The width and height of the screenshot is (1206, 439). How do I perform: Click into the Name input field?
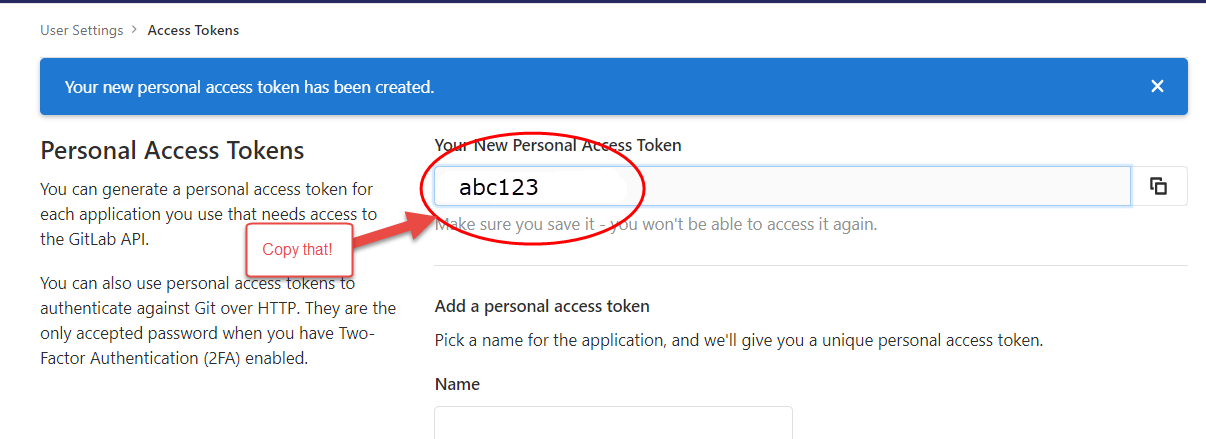(x=613, y=422)
